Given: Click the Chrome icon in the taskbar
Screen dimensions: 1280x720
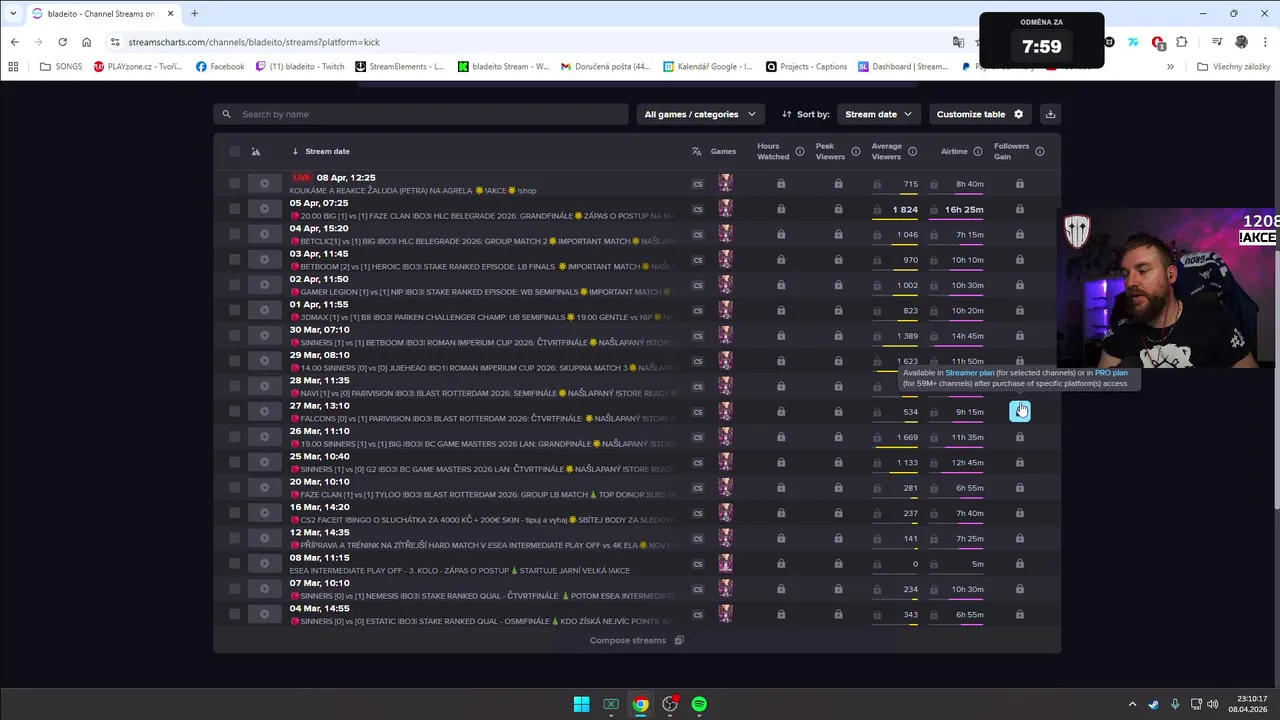Looking at the screenshot, I should [640, 704].
